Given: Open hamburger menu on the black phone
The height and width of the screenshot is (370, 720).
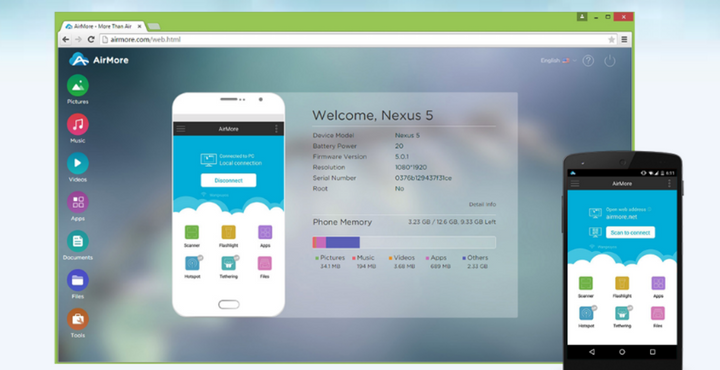Looking at the screenshot, I should click(x=575, y=184).
